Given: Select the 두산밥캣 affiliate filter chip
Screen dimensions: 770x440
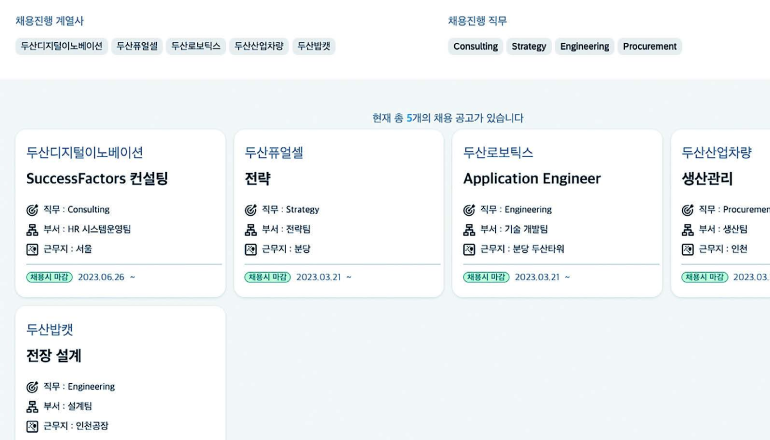Looking at the screenshot, I should [x=314, y=46].
